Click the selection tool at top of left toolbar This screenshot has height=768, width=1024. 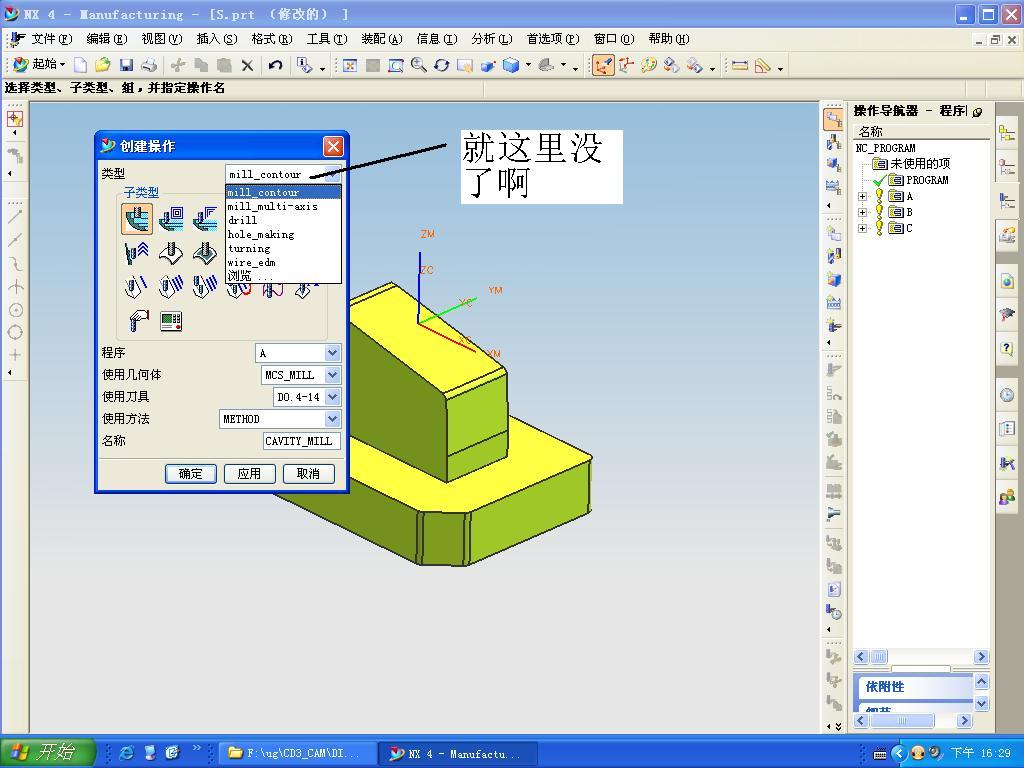[x=14, y=119]
